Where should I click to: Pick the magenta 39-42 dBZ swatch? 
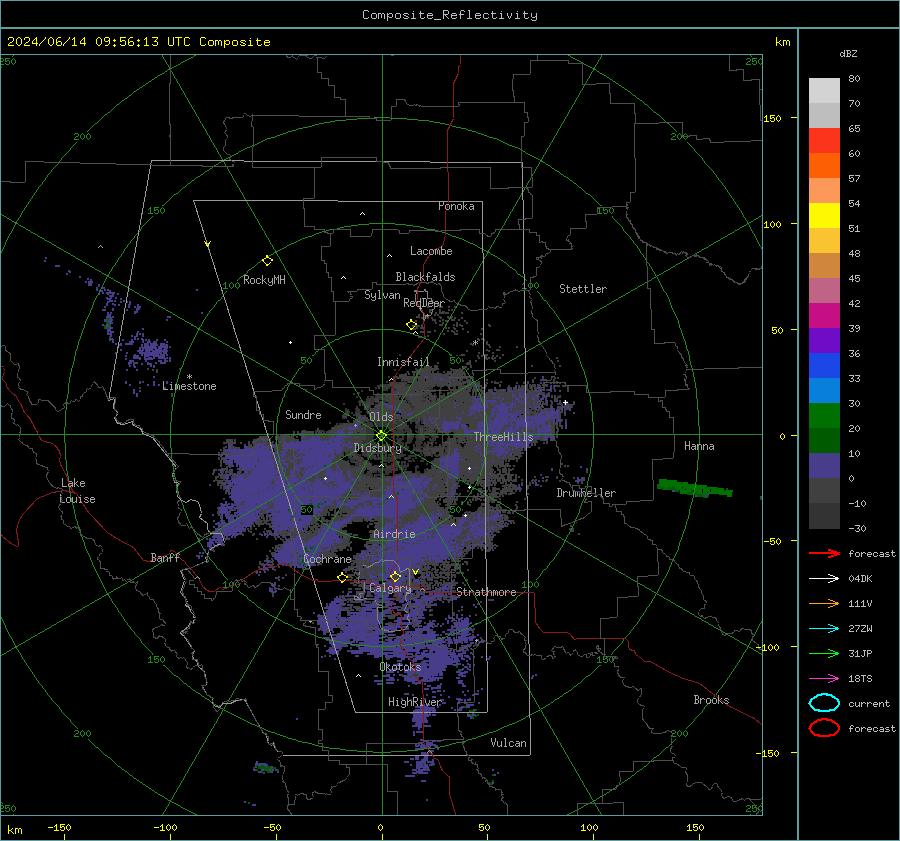824,316
